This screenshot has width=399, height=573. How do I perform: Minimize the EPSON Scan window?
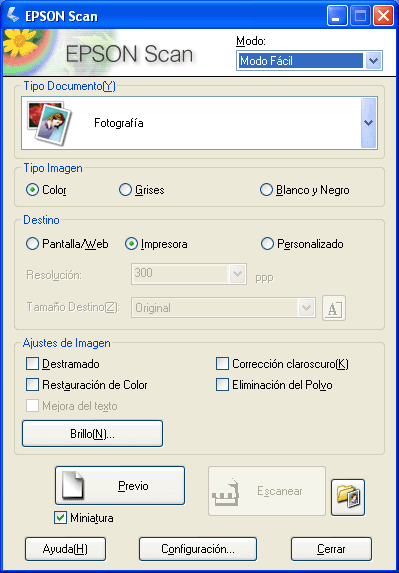(337, 16)
